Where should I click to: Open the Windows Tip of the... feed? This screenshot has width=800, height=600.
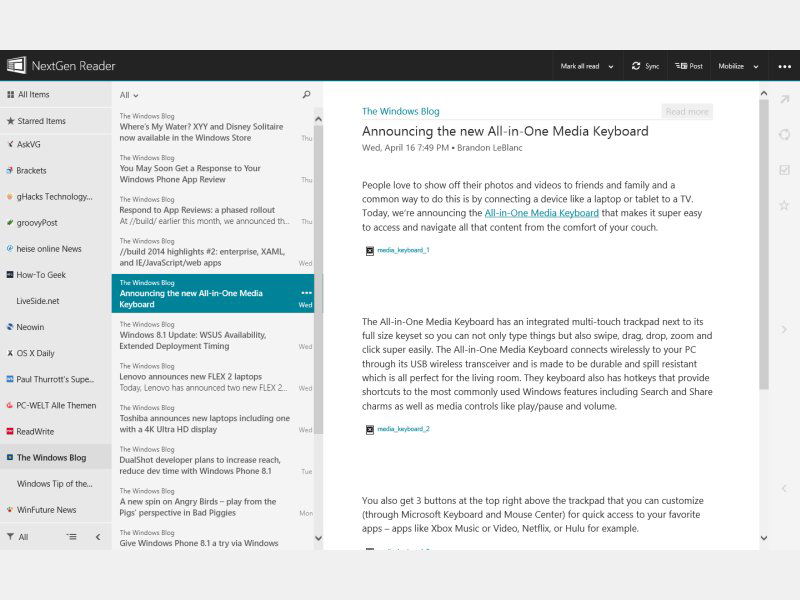[56, 483]
